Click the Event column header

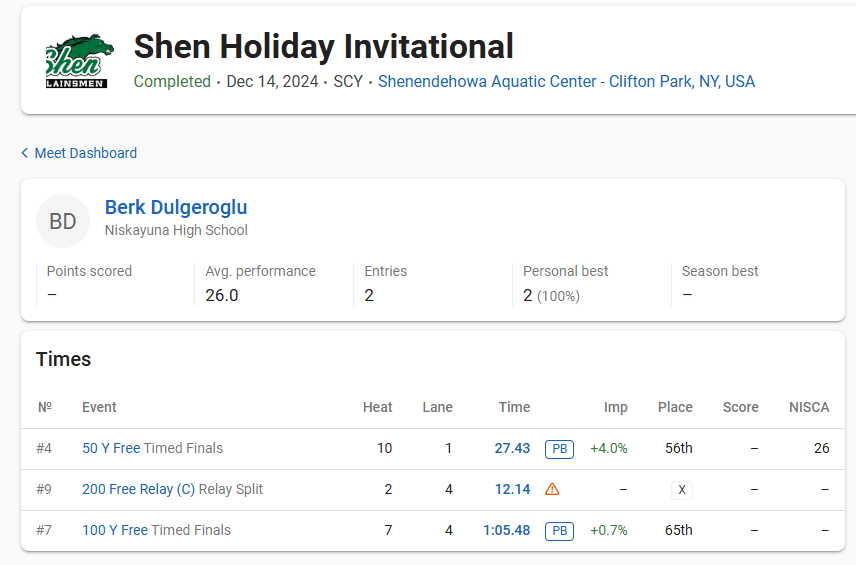[99, 408]
